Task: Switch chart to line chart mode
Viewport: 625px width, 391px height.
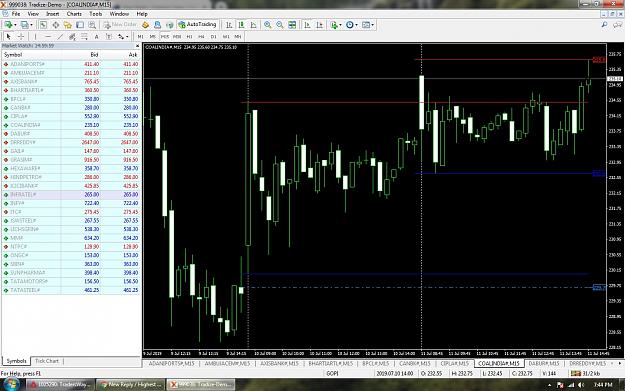Action: (x=254, y=25)
